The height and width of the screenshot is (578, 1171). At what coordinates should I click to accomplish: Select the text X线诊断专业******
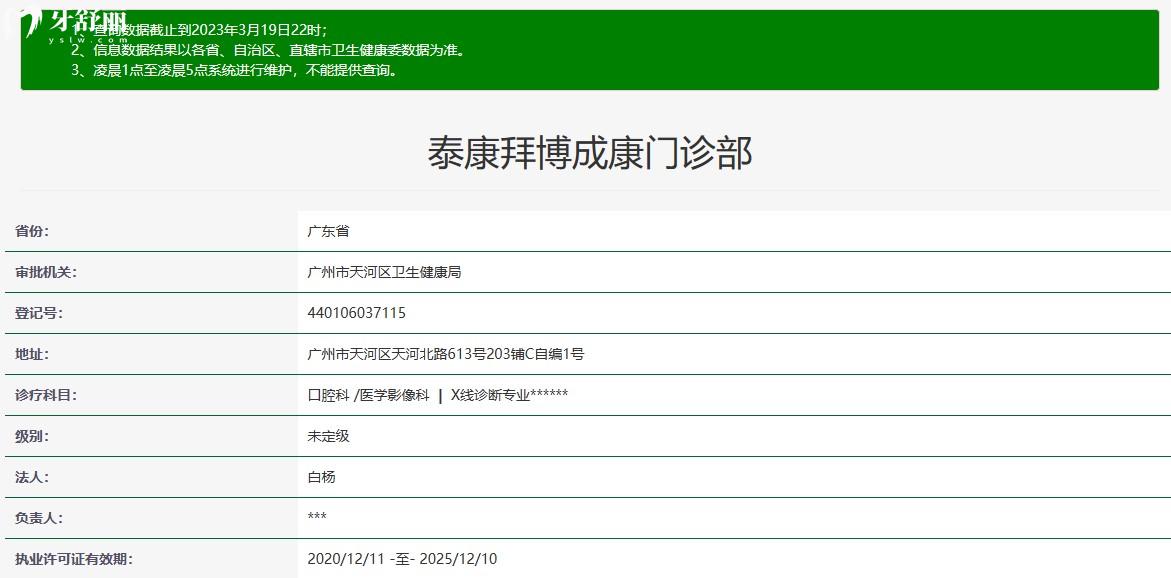509,395
